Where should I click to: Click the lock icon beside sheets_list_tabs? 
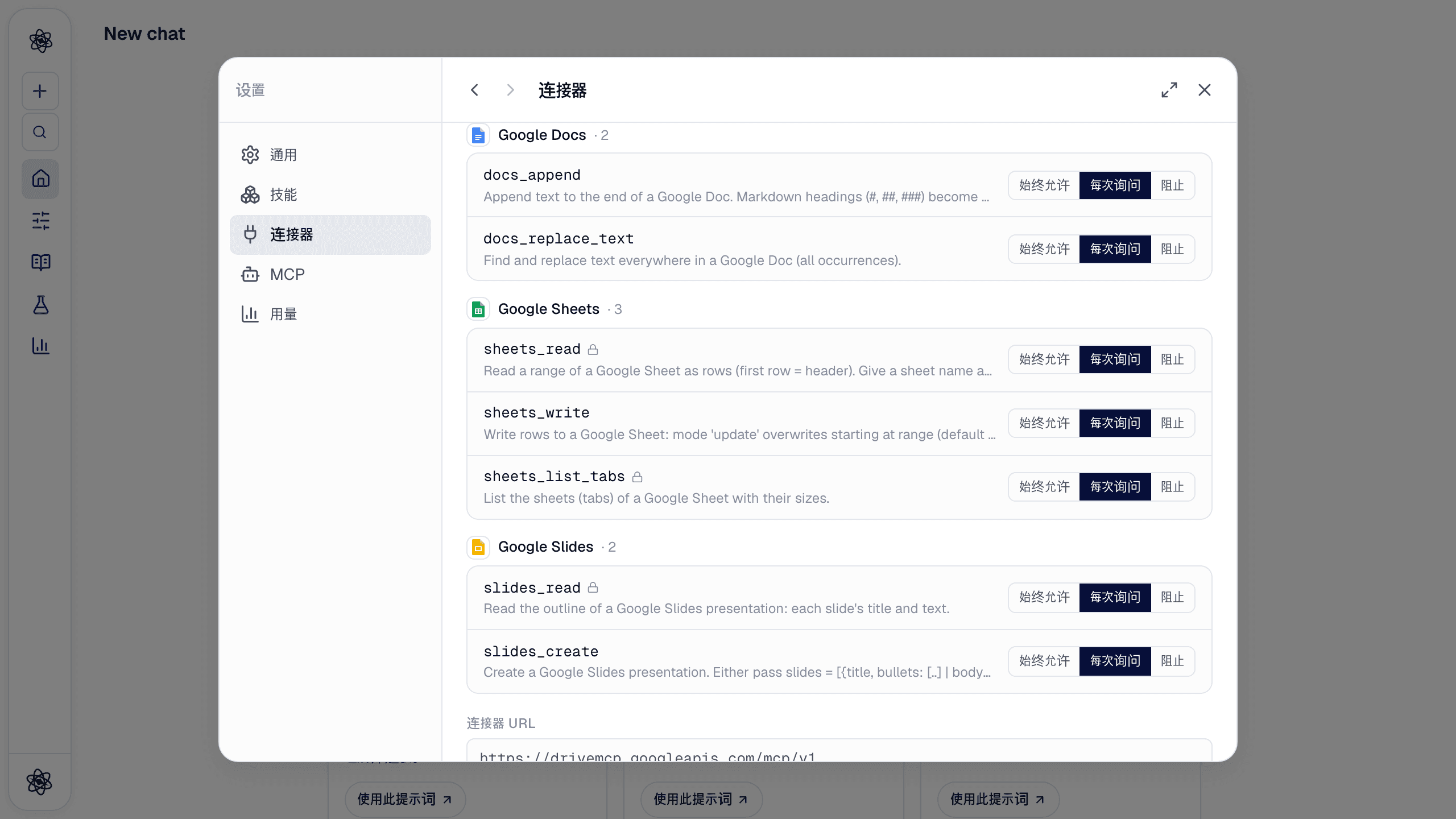[x=637, y=477]
